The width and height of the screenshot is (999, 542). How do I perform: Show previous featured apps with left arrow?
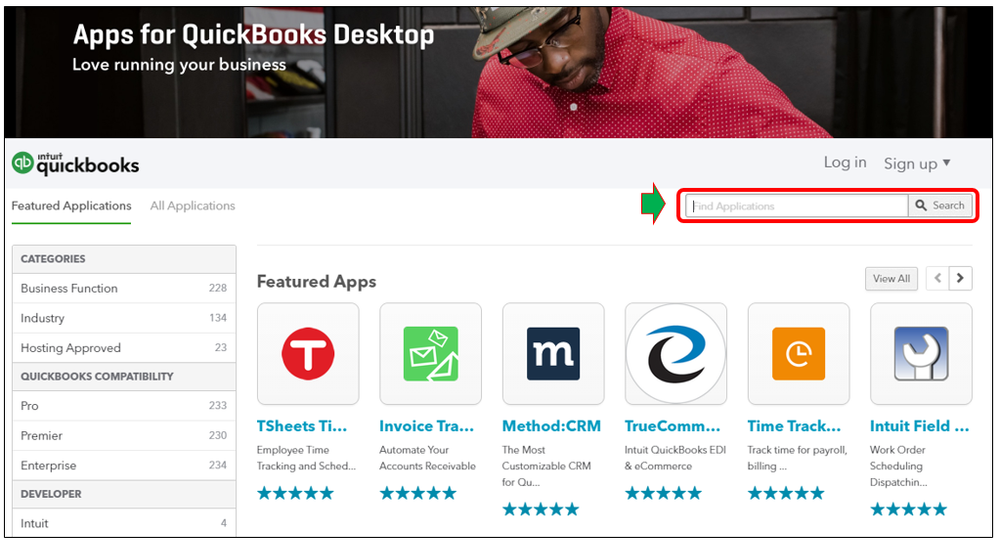click(x=937, y=278)
